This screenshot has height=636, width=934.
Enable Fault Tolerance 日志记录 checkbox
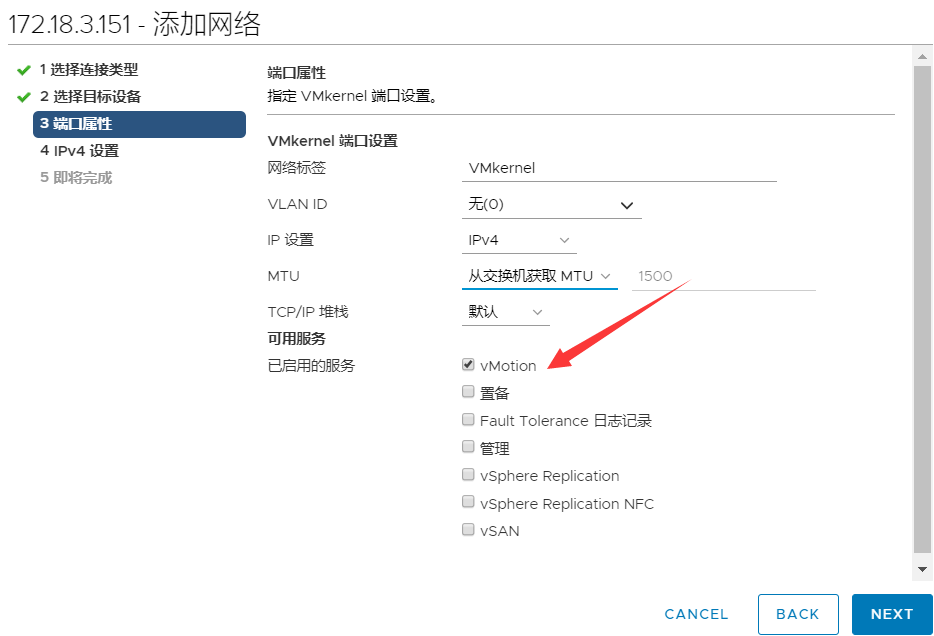click(468, 420)
